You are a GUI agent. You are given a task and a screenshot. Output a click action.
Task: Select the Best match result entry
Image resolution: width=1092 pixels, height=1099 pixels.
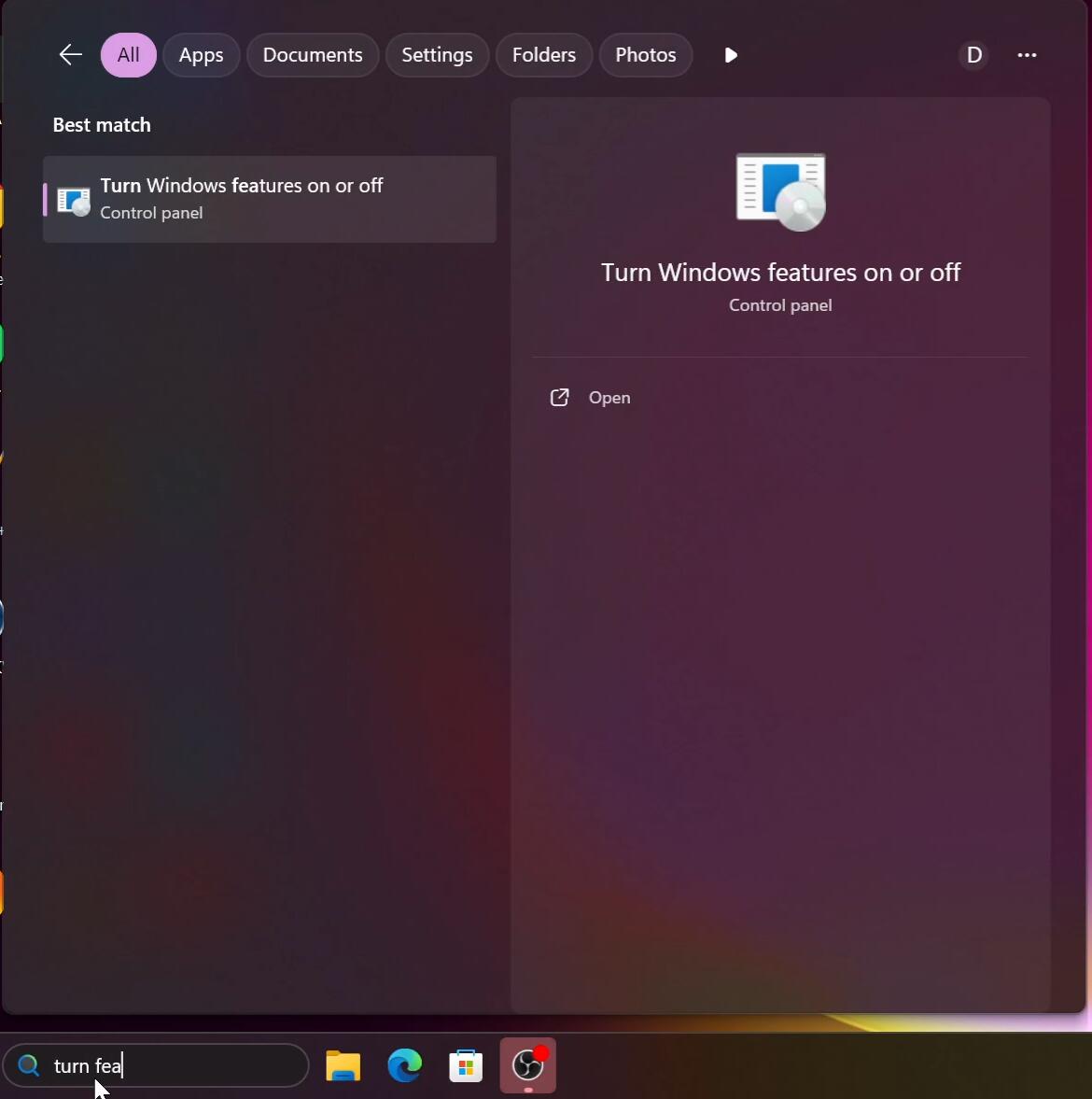269,199
